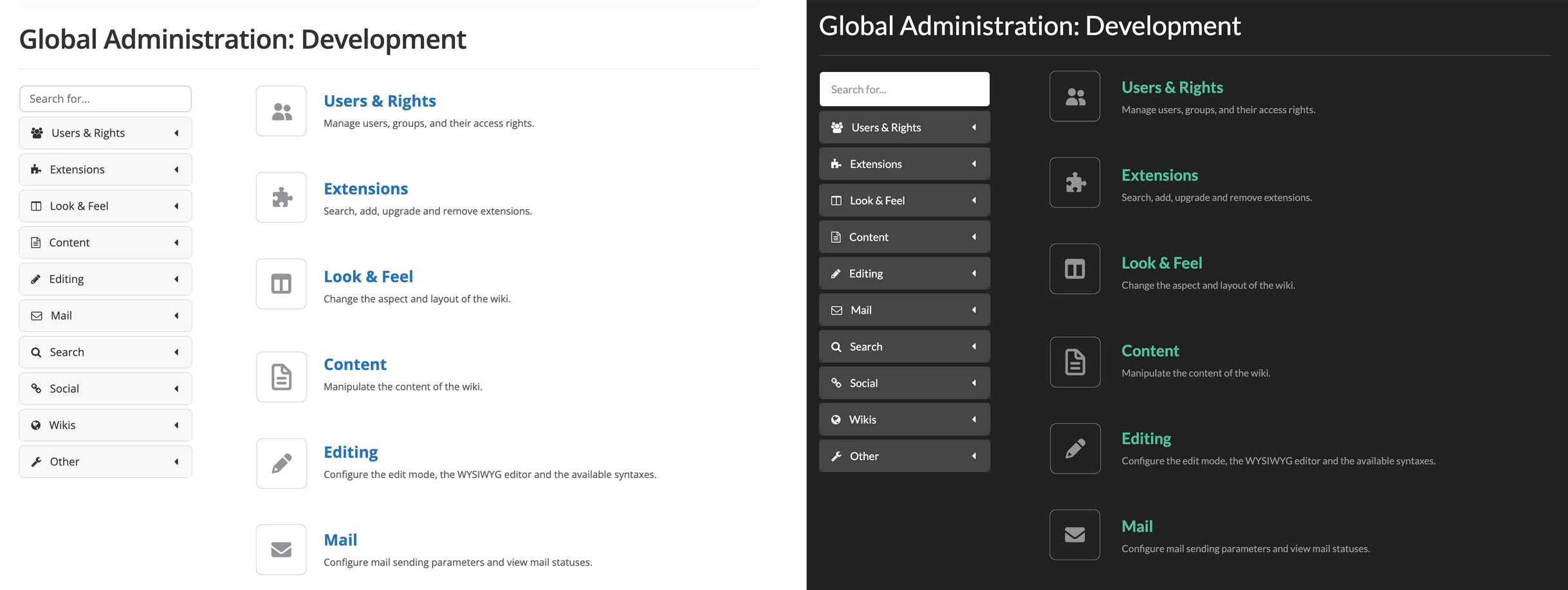Click the Mail envelope tile icon in light panel
The height and width of the screenshot is (590, 1568).
coord(281,549)
